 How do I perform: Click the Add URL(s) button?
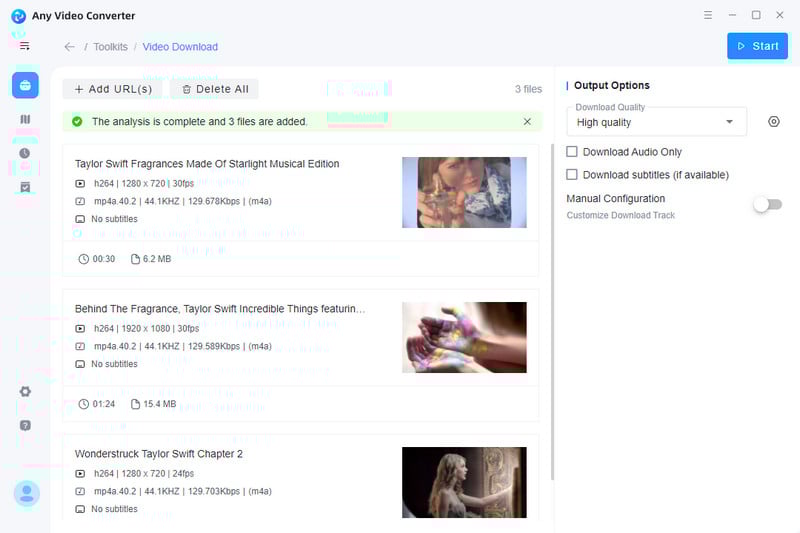click(112, 89)
